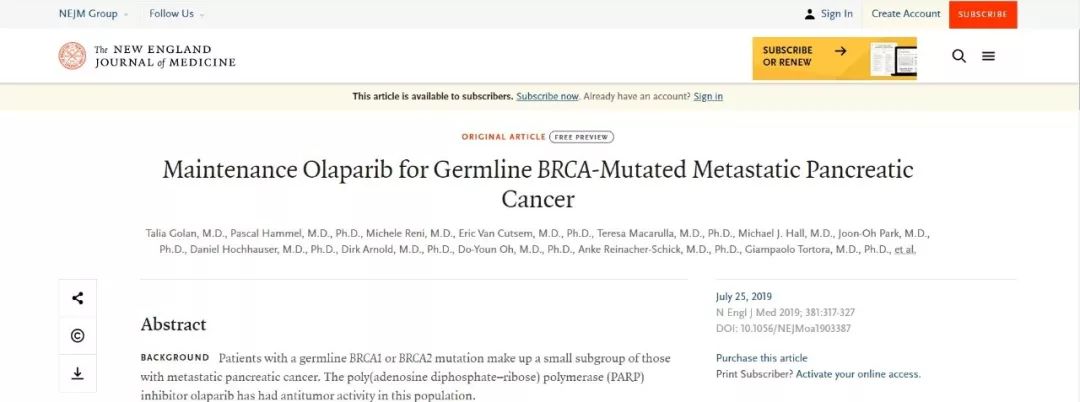
Task: Click the person icon beside Sign In
Action: point(810,14)
